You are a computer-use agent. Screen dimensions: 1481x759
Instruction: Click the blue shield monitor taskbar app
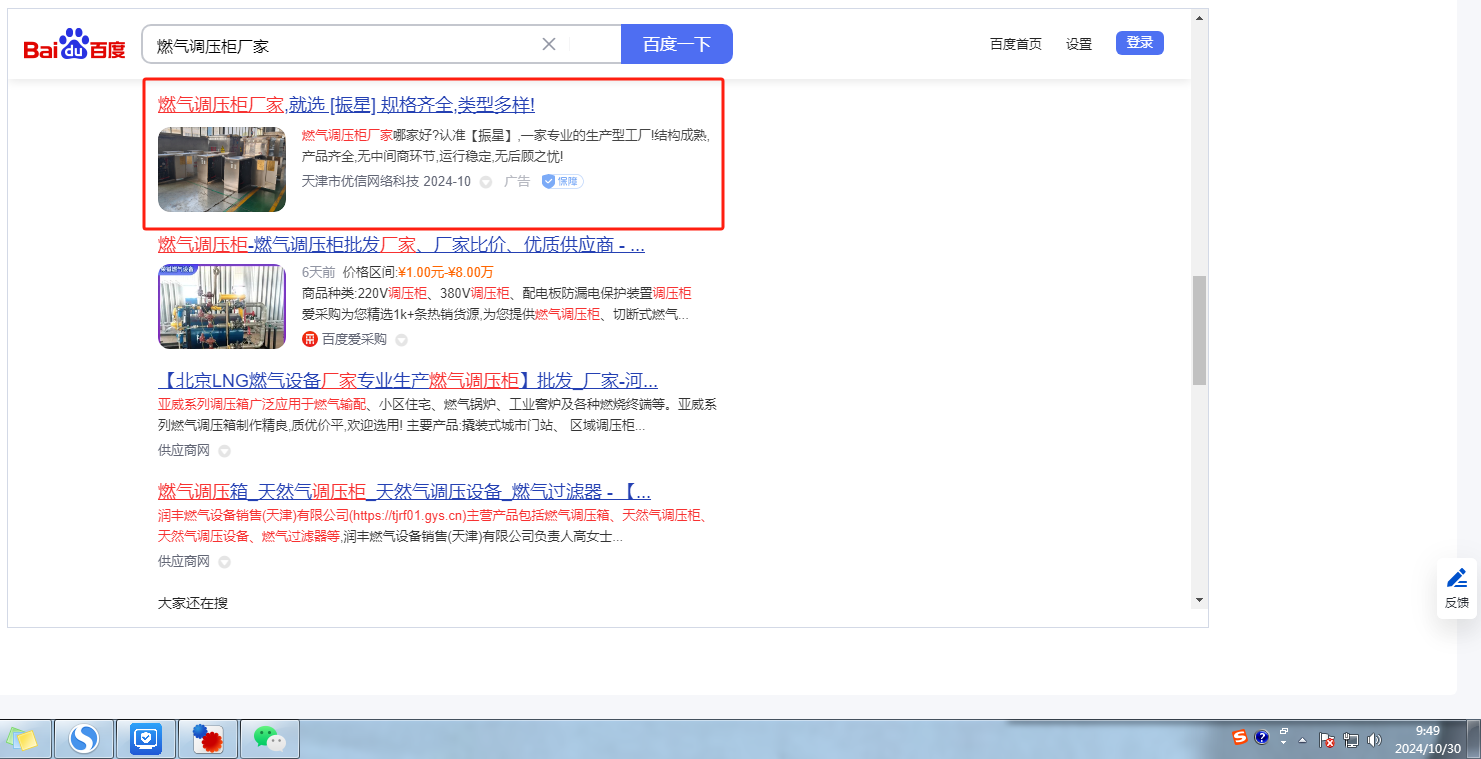pyautogui.click(x=146, y=739)
